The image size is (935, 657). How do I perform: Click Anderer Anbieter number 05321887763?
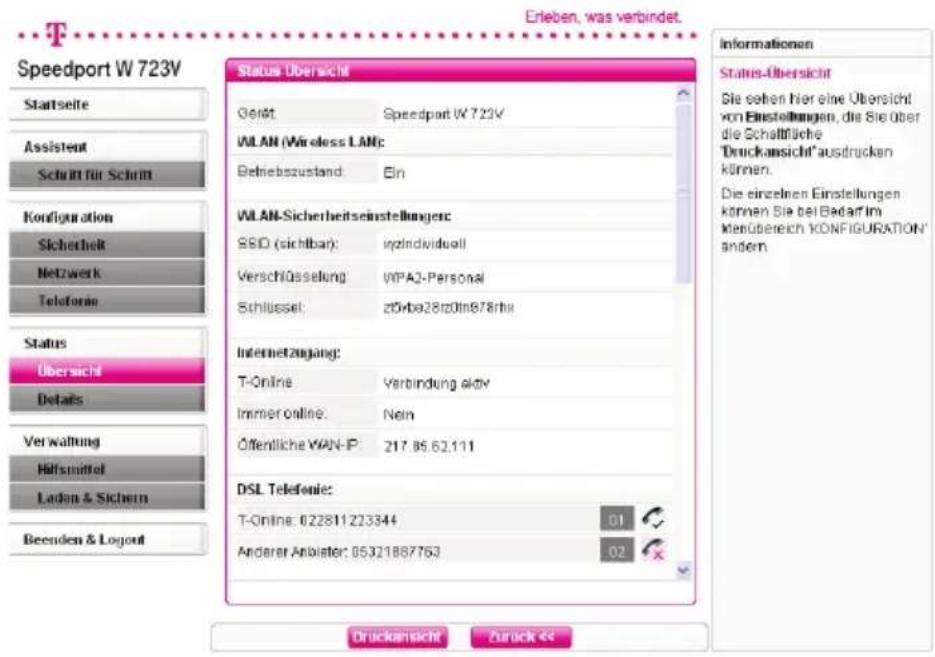[x=396, y=552]
